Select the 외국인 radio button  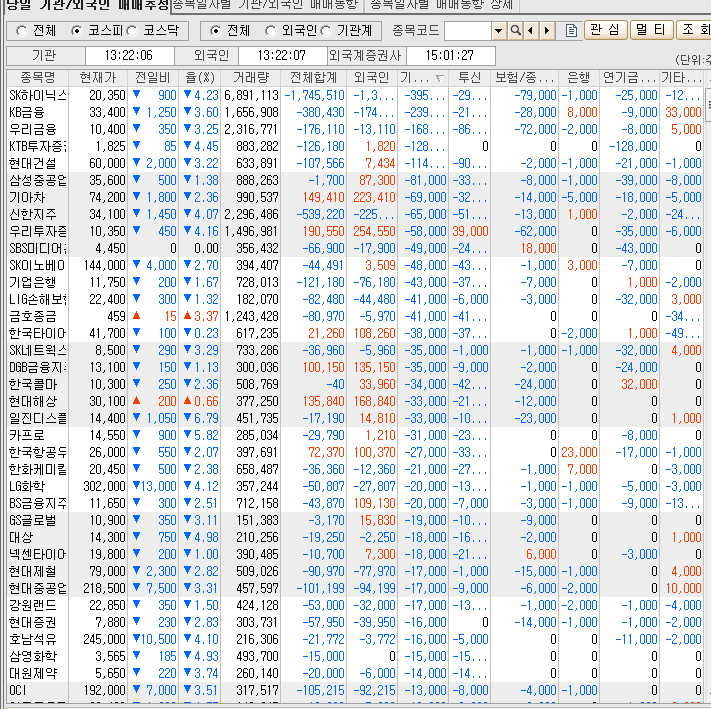point(270,31)
